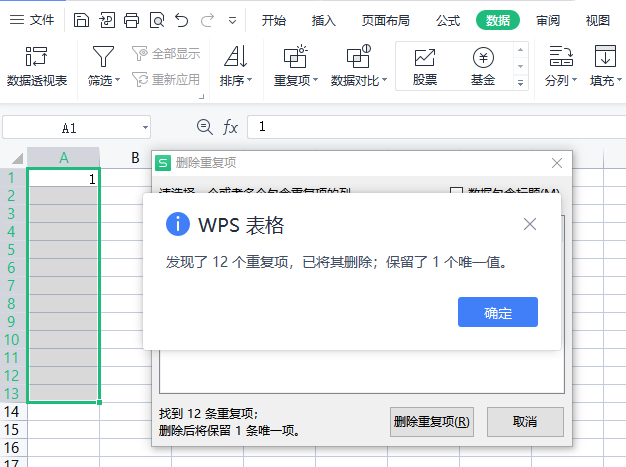The image size is (626, 467).
Task: Click 删除重复项(R) button
Action: (x=432, y=422)
